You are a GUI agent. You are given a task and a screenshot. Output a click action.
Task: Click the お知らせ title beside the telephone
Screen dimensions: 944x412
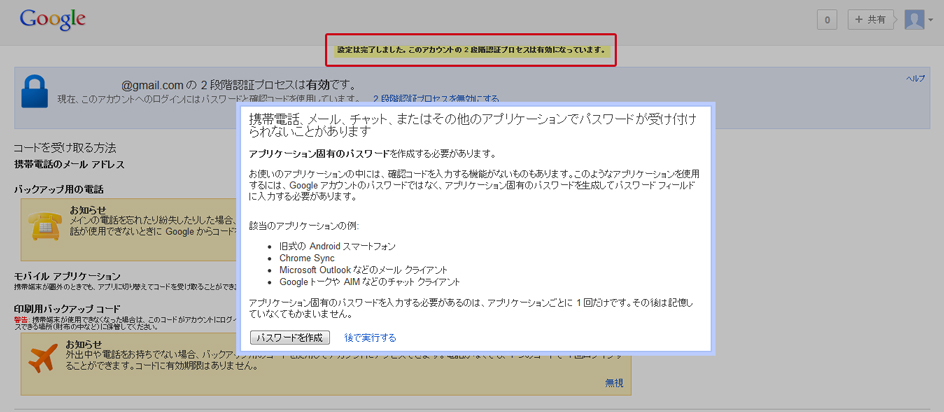coord(88,210)
